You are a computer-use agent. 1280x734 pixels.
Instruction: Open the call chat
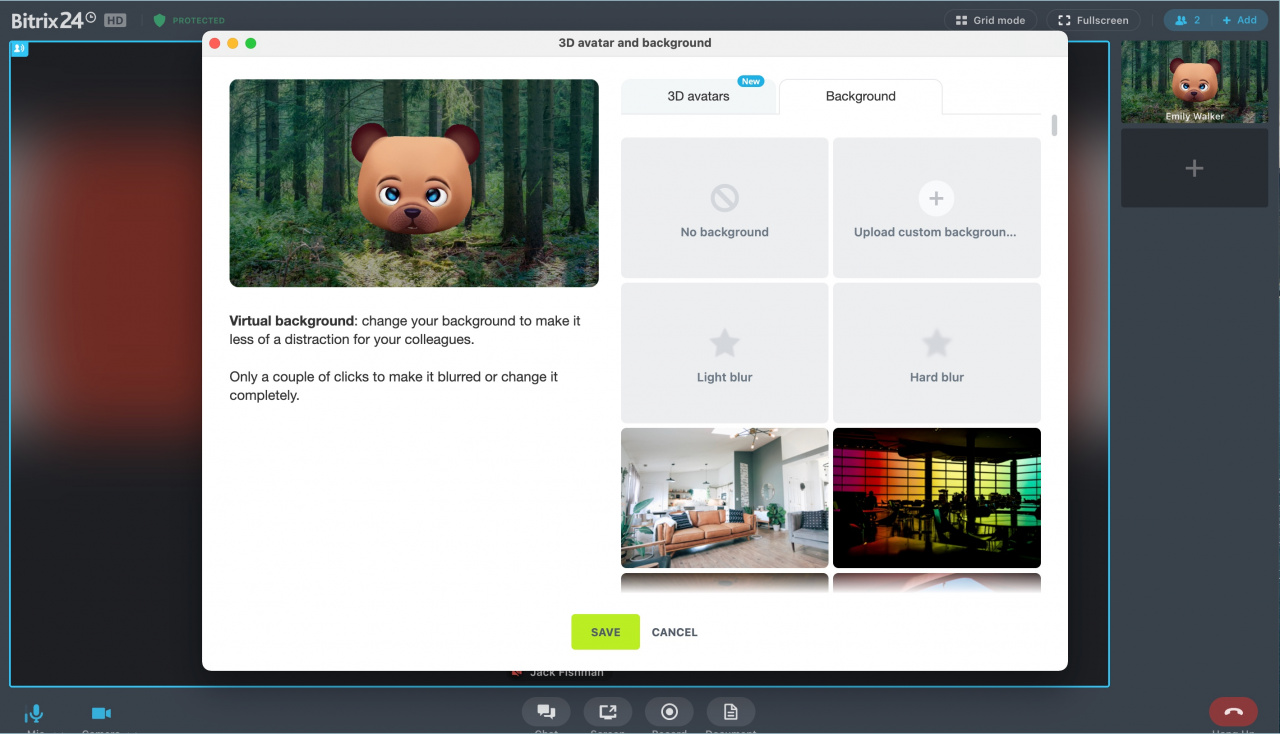[546, 712]
